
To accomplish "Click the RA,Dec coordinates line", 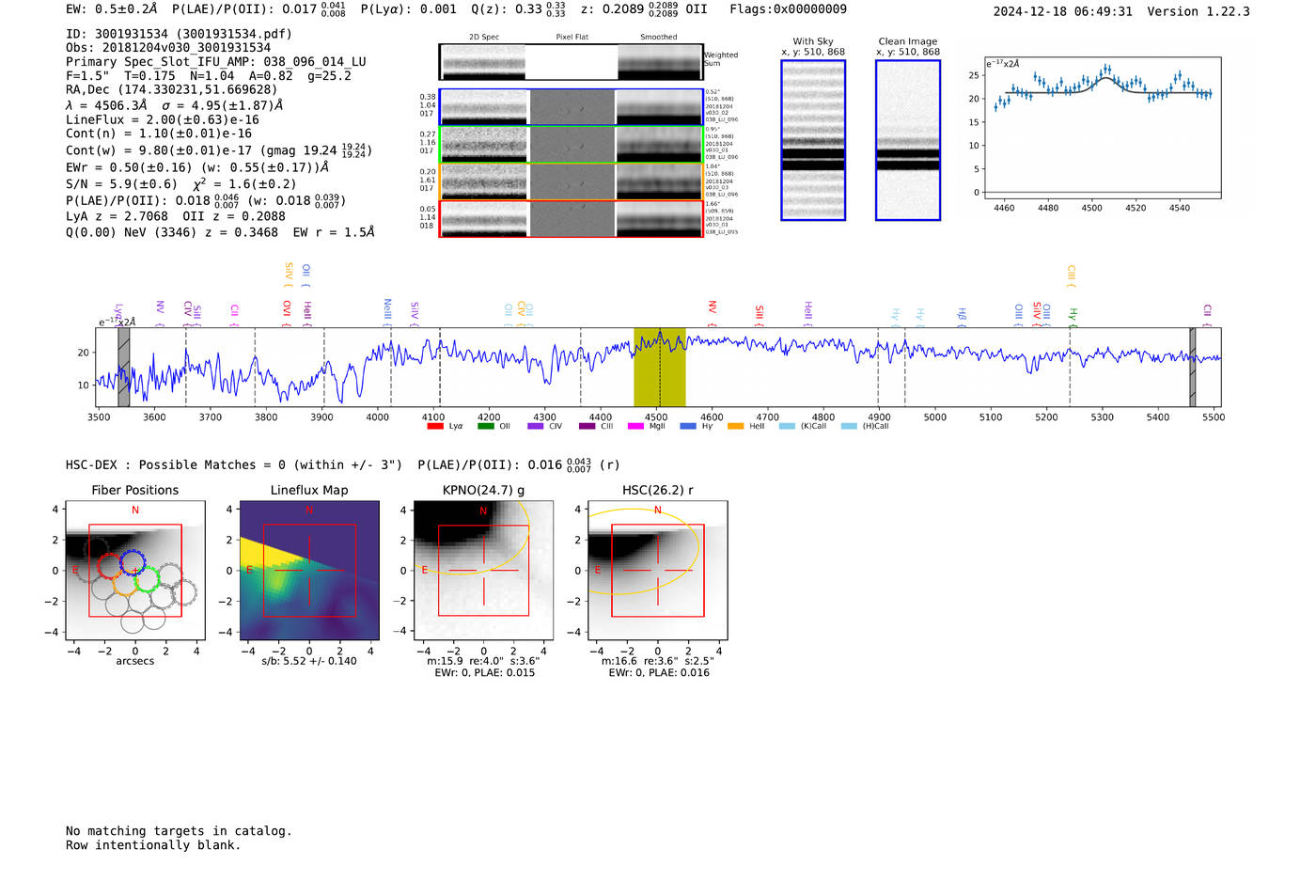I will coord(172,90).
